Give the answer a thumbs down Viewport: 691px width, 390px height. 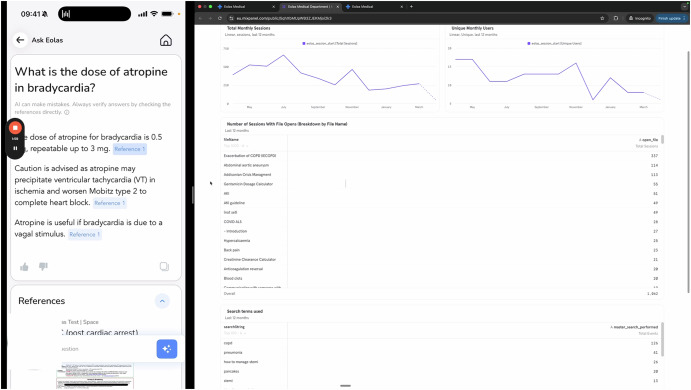[x=43, y=266]
